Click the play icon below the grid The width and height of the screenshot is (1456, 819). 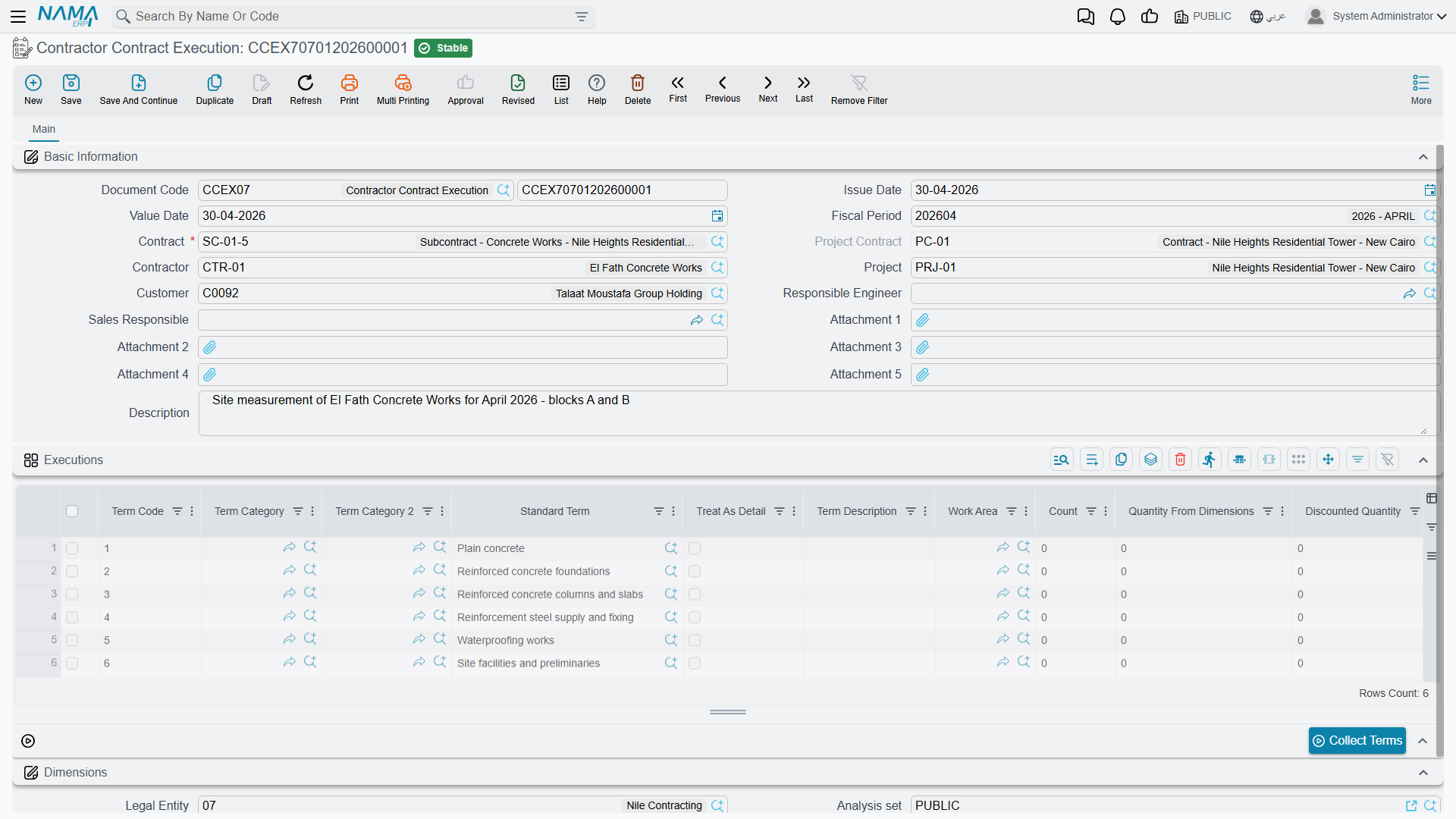[28, 741]
